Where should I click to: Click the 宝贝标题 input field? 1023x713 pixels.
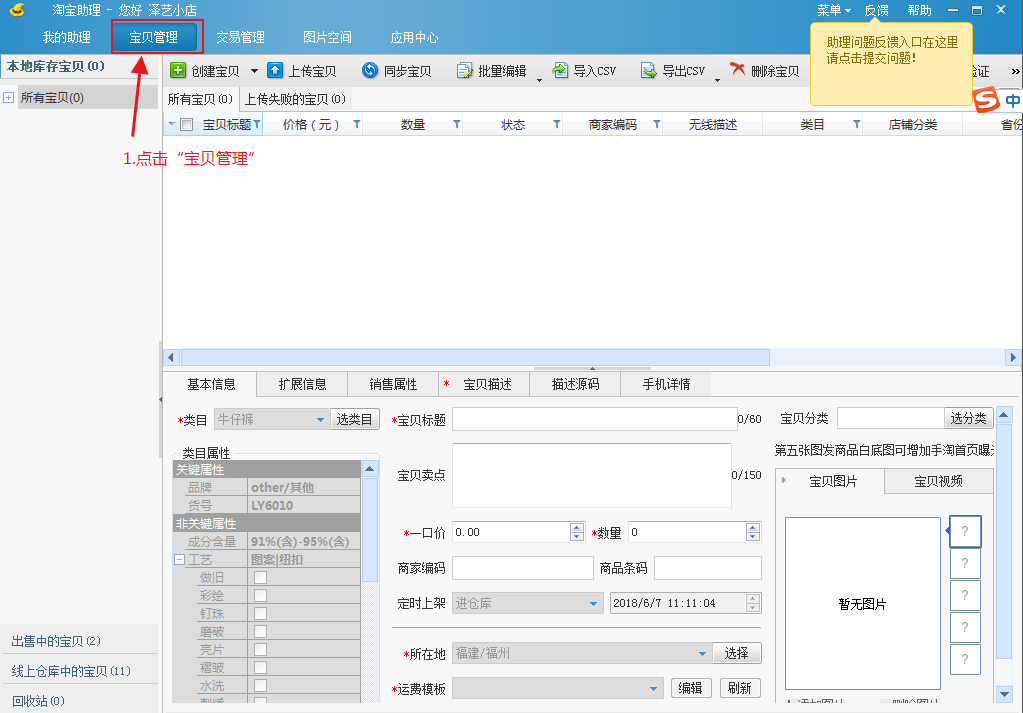594,419
